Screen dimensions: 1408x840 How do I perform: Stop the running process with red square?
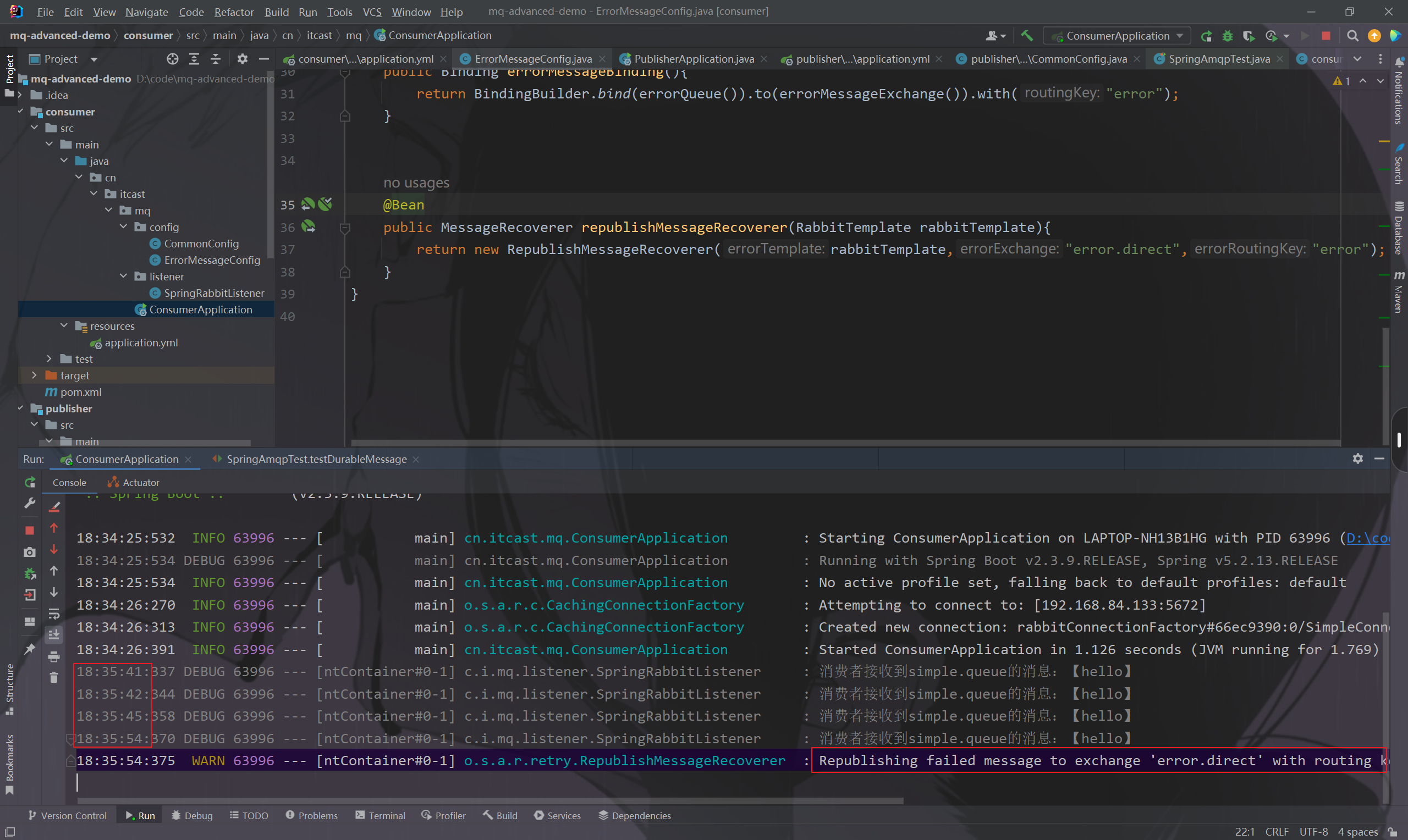coord(30,530)
